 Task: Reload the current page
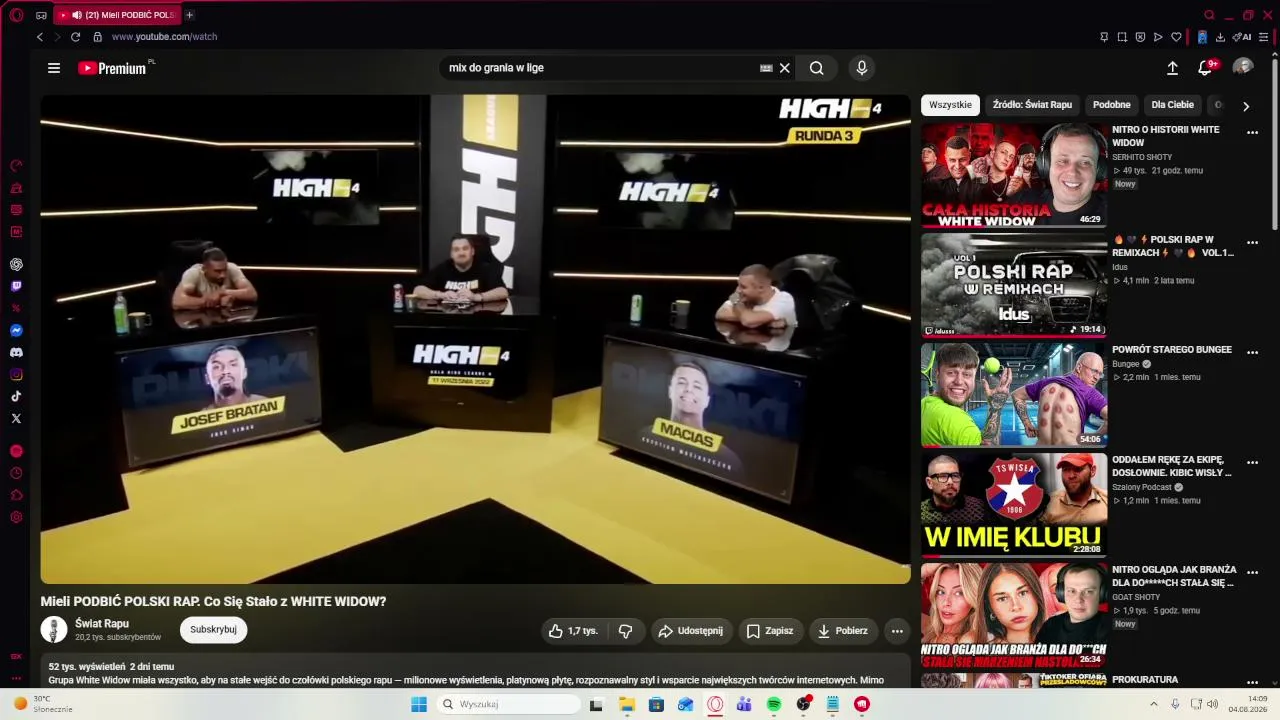[x=75, y=37]
